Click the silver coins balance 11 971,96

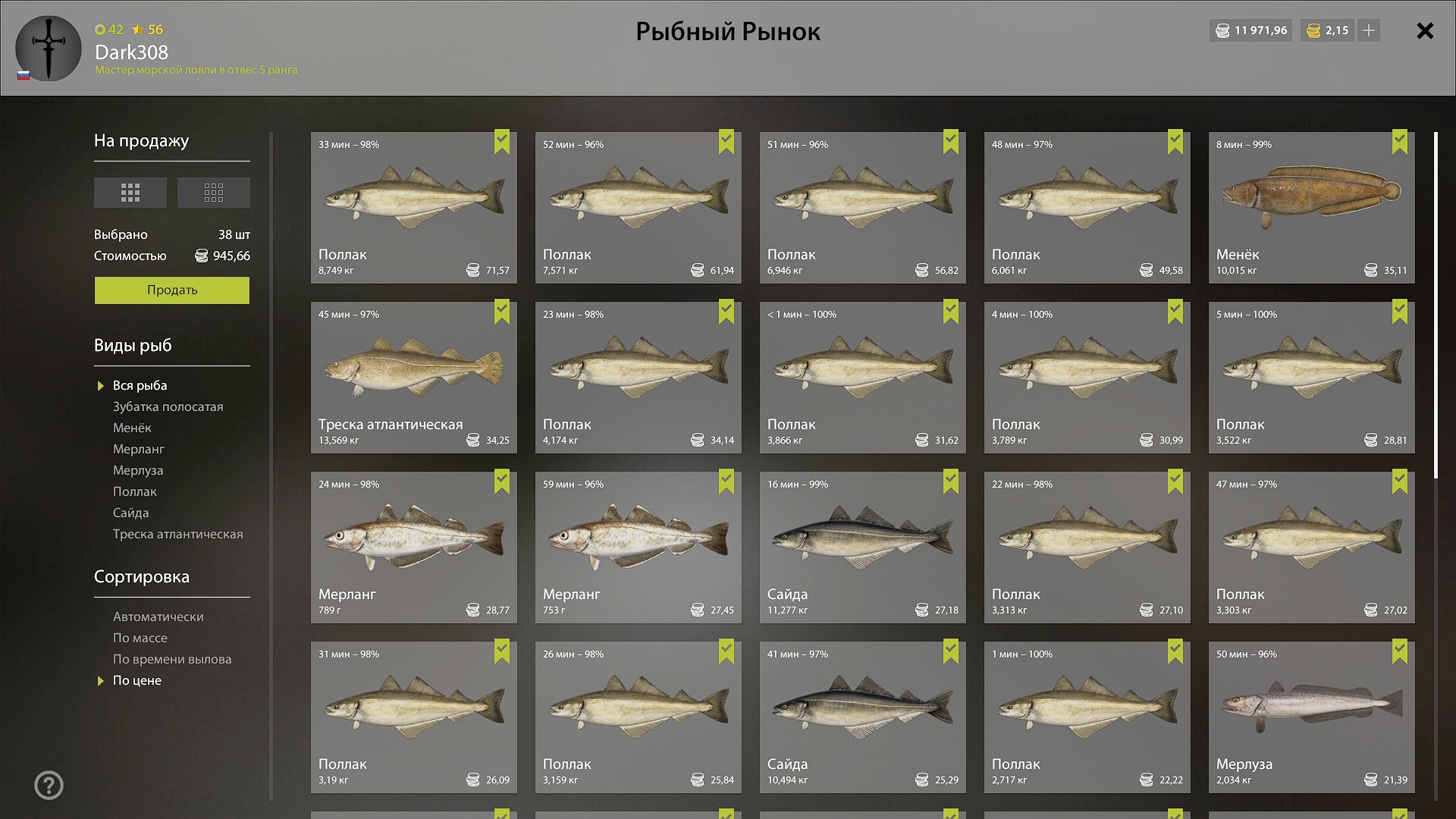click(x=1251, y=30)
